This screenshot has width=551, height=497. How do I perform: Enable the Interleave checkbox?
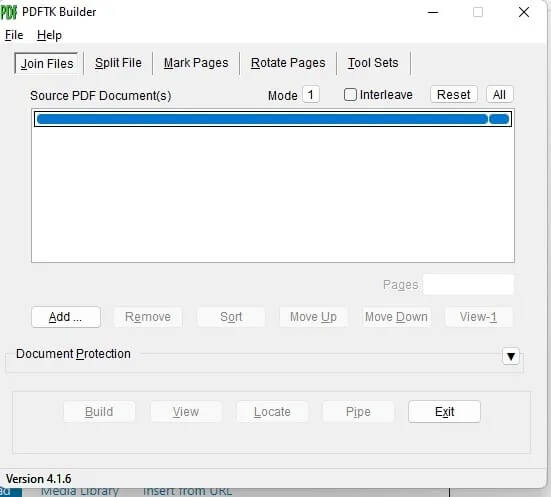[x=350, y=95]
